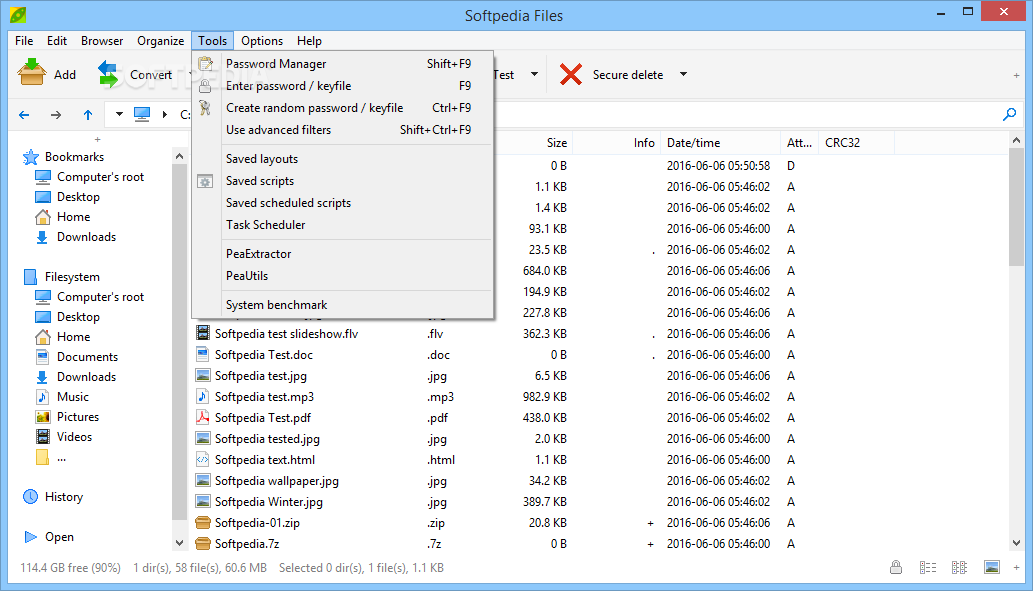Image resolution: width=1033 pixels, height=591 pixels.
Task: Click the History clock icon
Action: click(30, 497)
